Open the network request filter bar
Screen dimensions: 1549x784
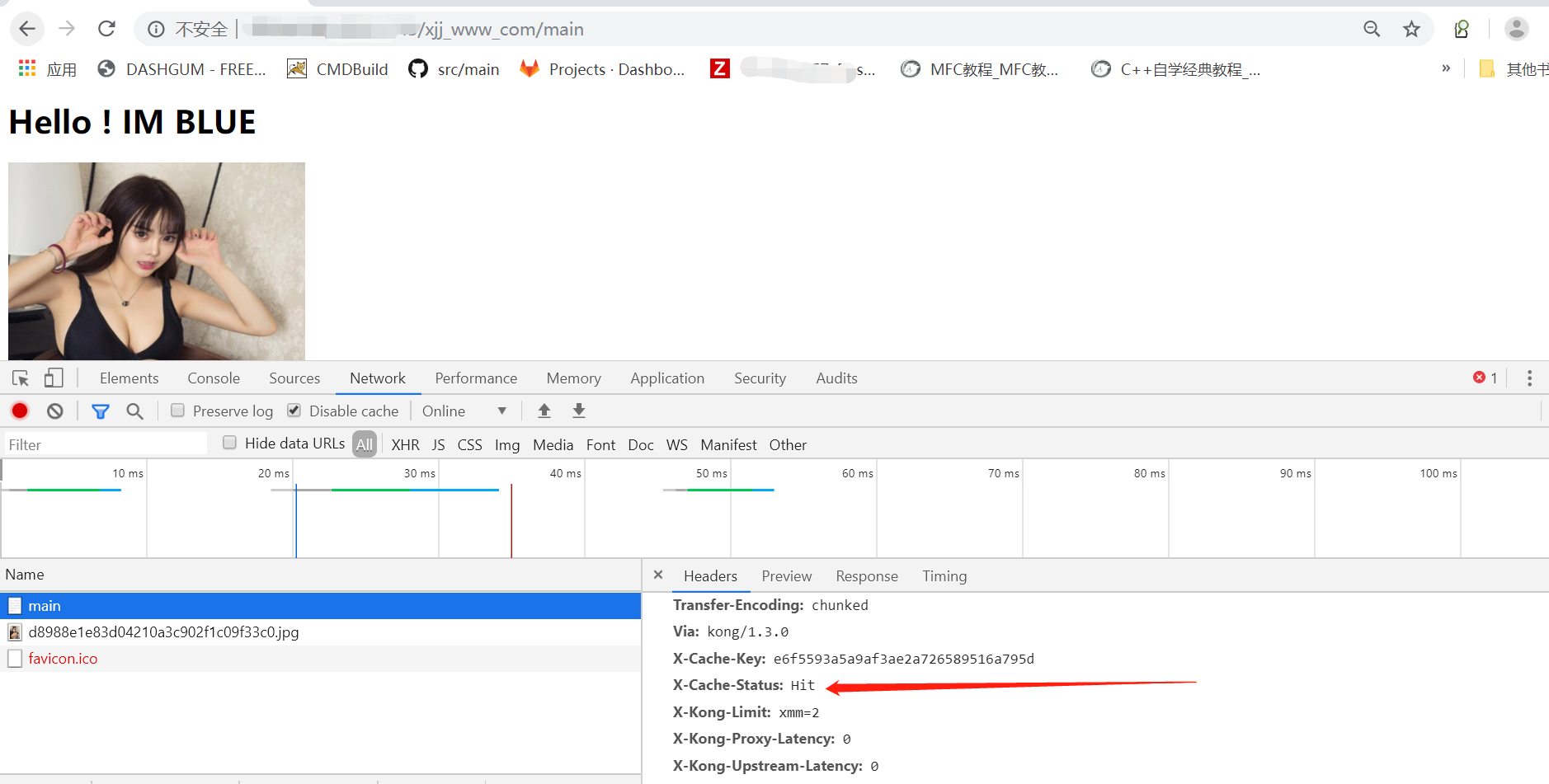(x=101, y=411)
